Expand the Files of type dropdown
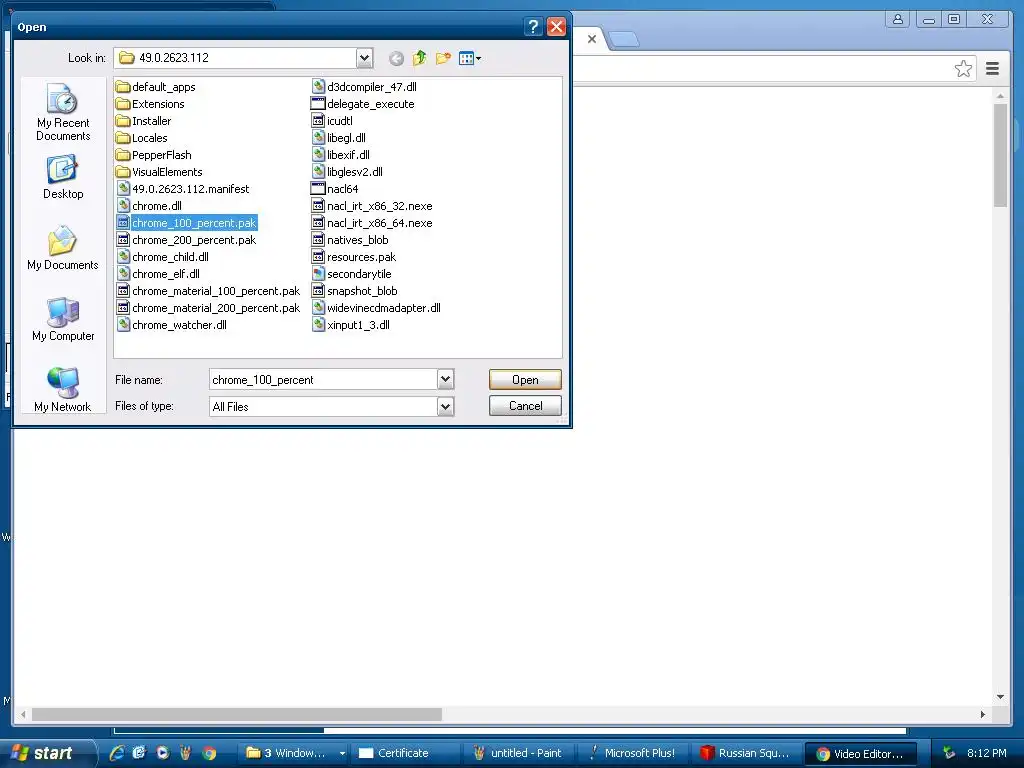The image size is (1024, 768). tap(445, 406)
